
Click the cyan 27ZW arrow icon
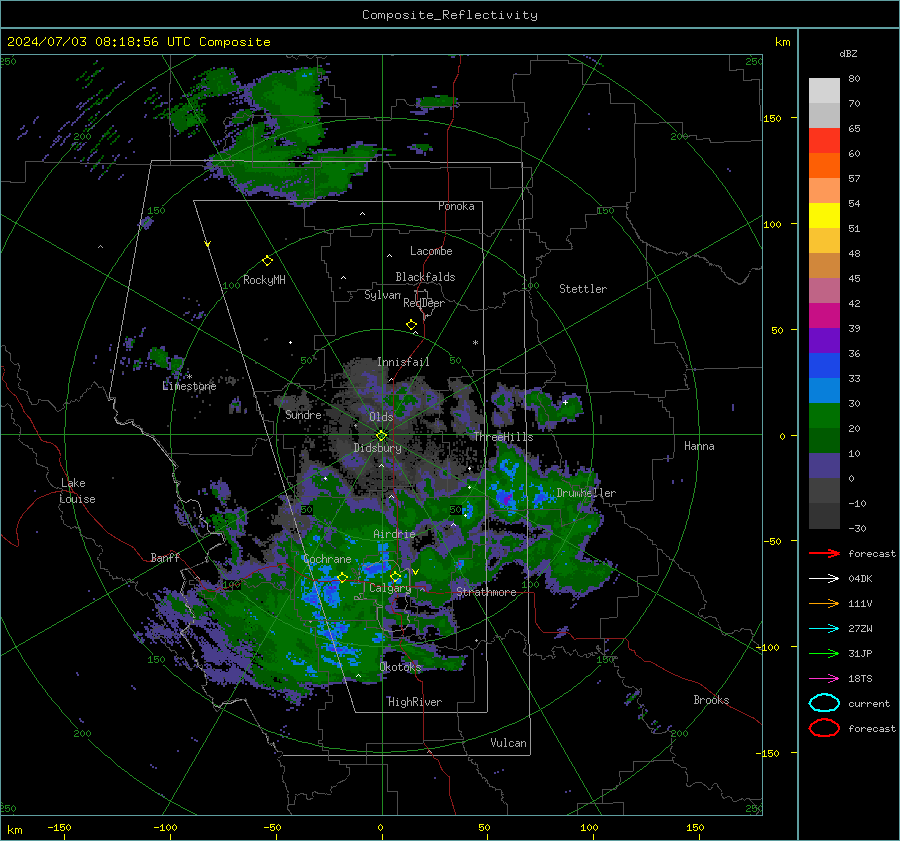click(x=824, y=629)
